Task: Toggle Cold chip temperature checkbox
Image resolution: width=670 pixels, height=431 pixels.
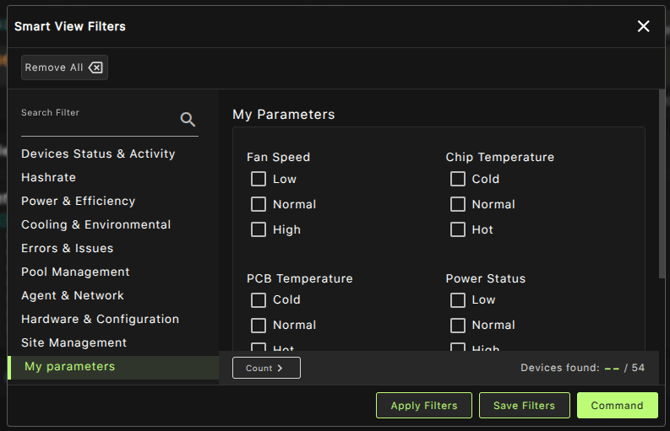Action: coord(457,179)
